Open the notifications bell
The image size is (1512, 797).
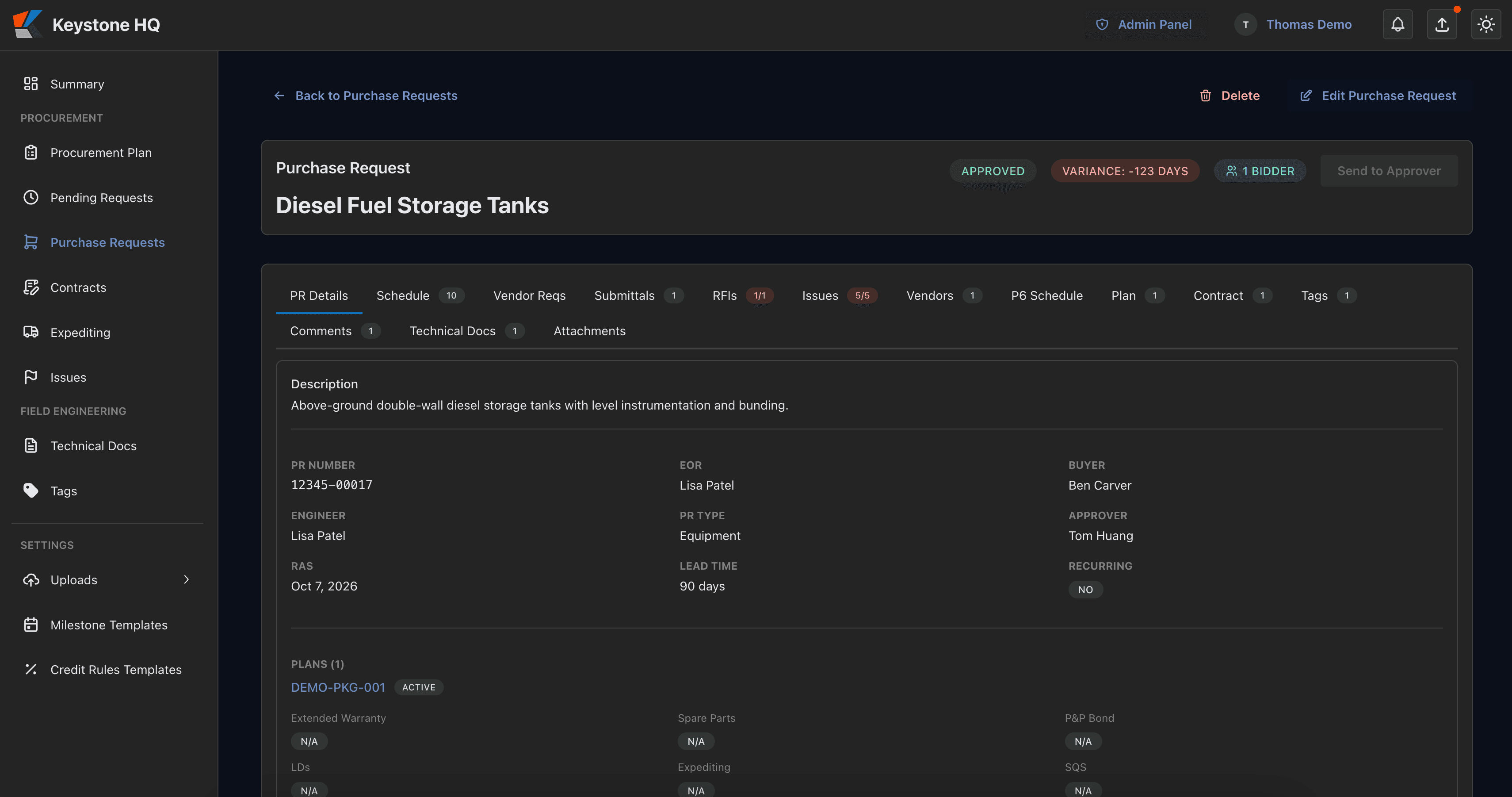pyautogui.click(x=1397, y=24)
